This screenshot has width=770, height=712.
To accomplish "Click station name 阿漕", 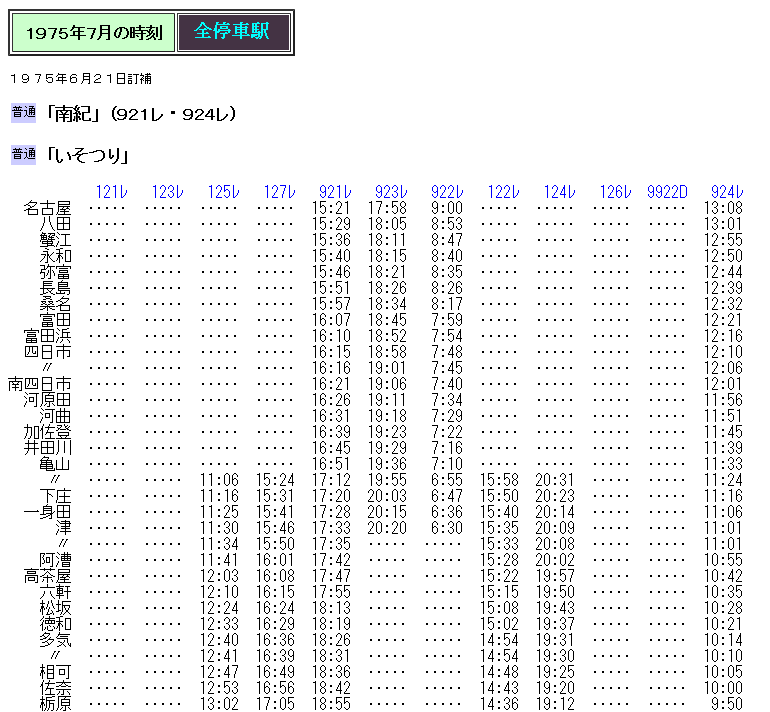I will (55, 560).
